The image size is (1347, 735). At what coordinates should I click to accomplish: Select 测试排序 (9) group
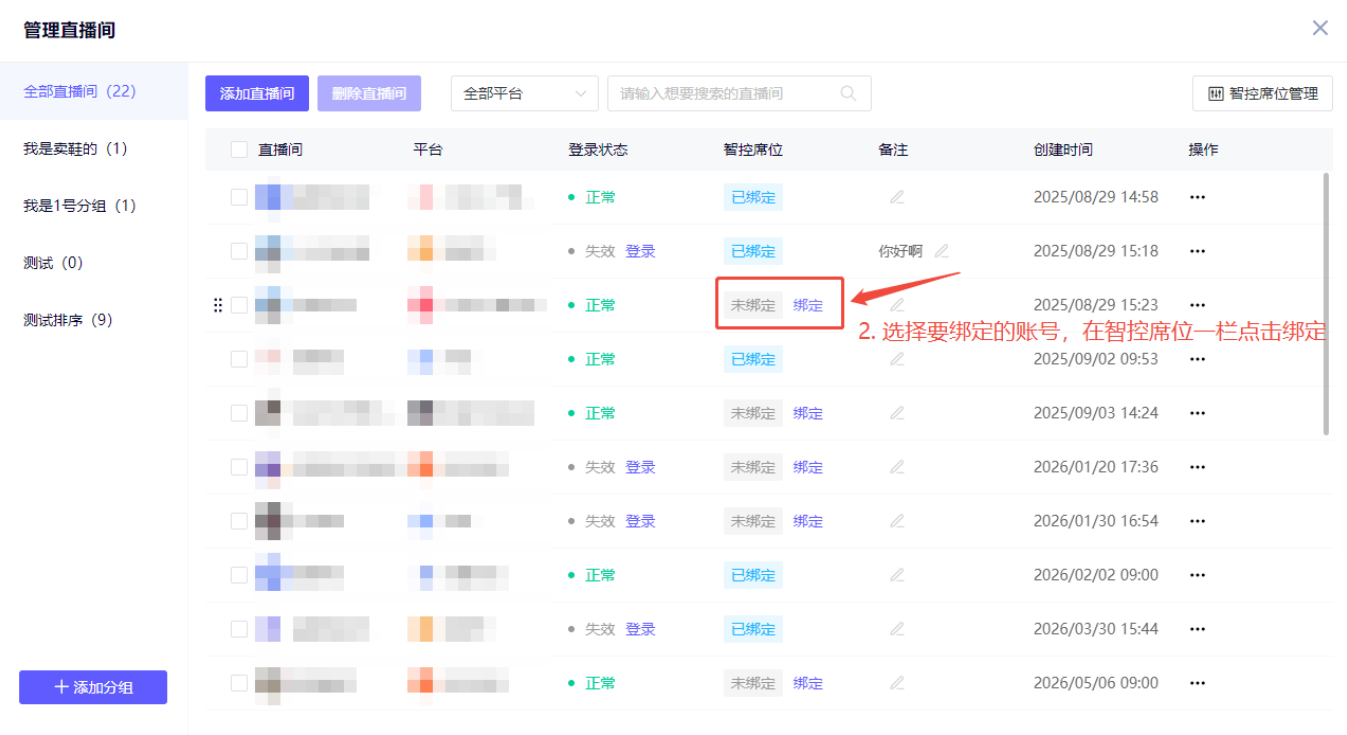coord(94,320)
